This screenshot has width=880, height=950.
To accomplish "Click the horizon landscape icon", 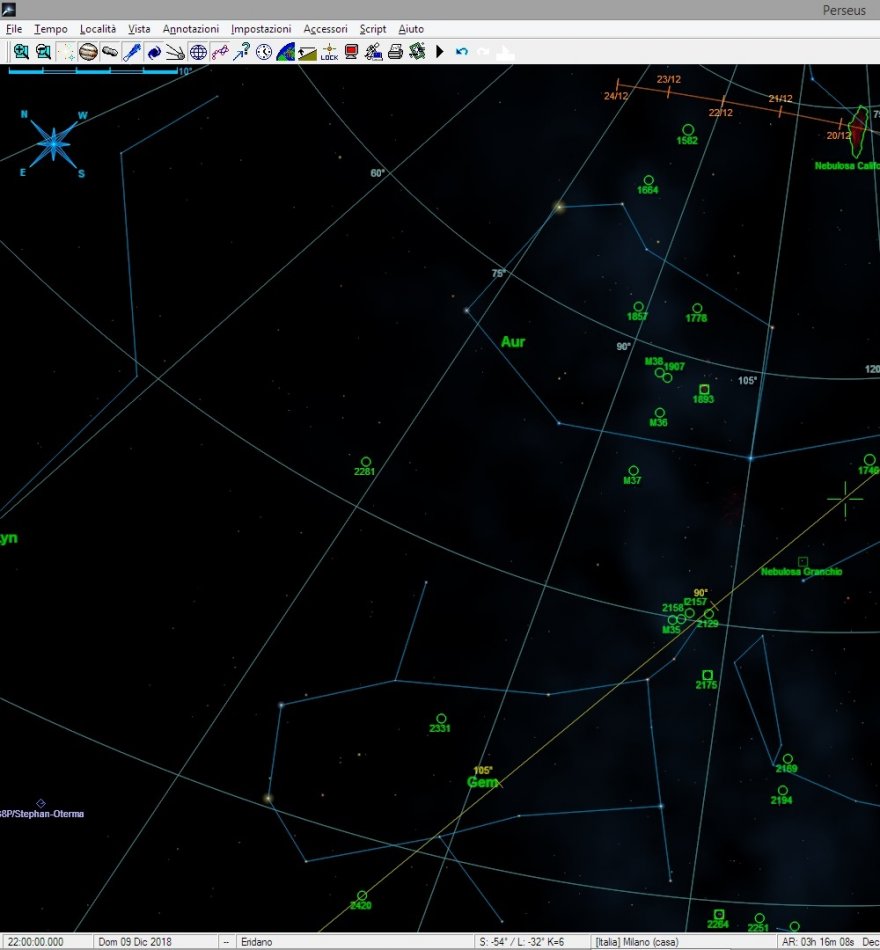I will click(307, 52).
